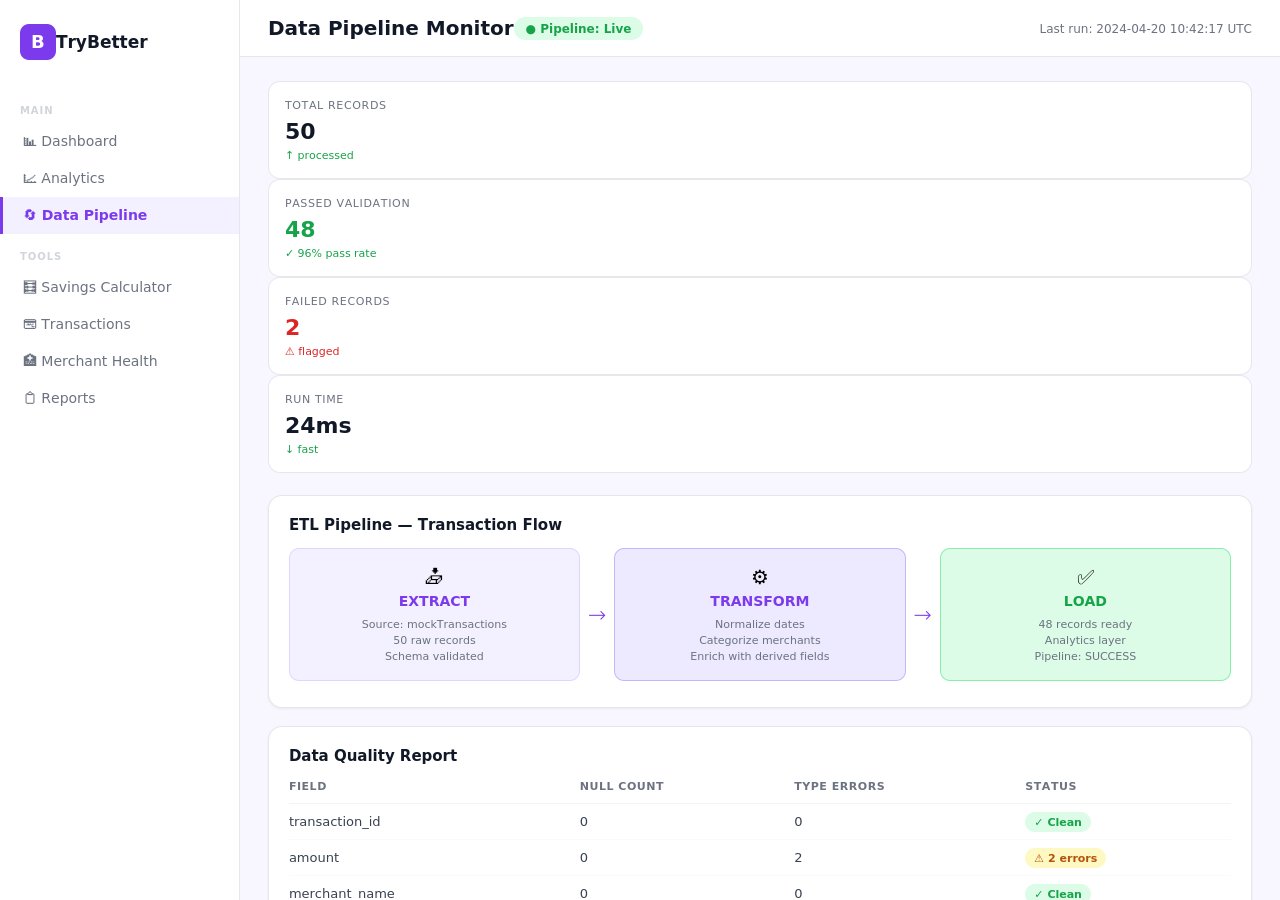Click the Extract stage inbox icon
The width and height of the screenshot is (1280, 900).
coord(434,576)
